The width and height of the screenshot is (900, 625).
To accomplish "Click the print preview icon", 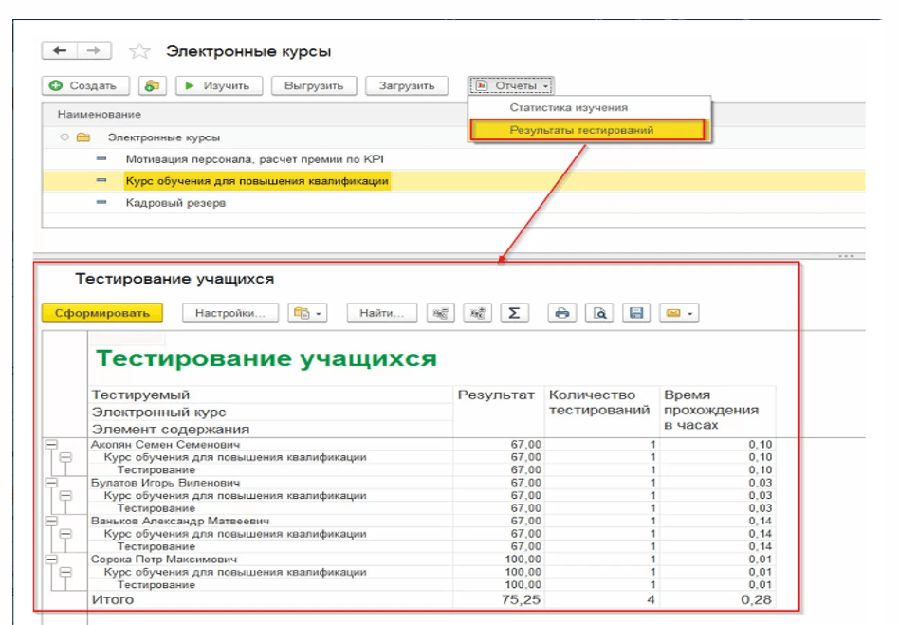I will pos(600,313).
